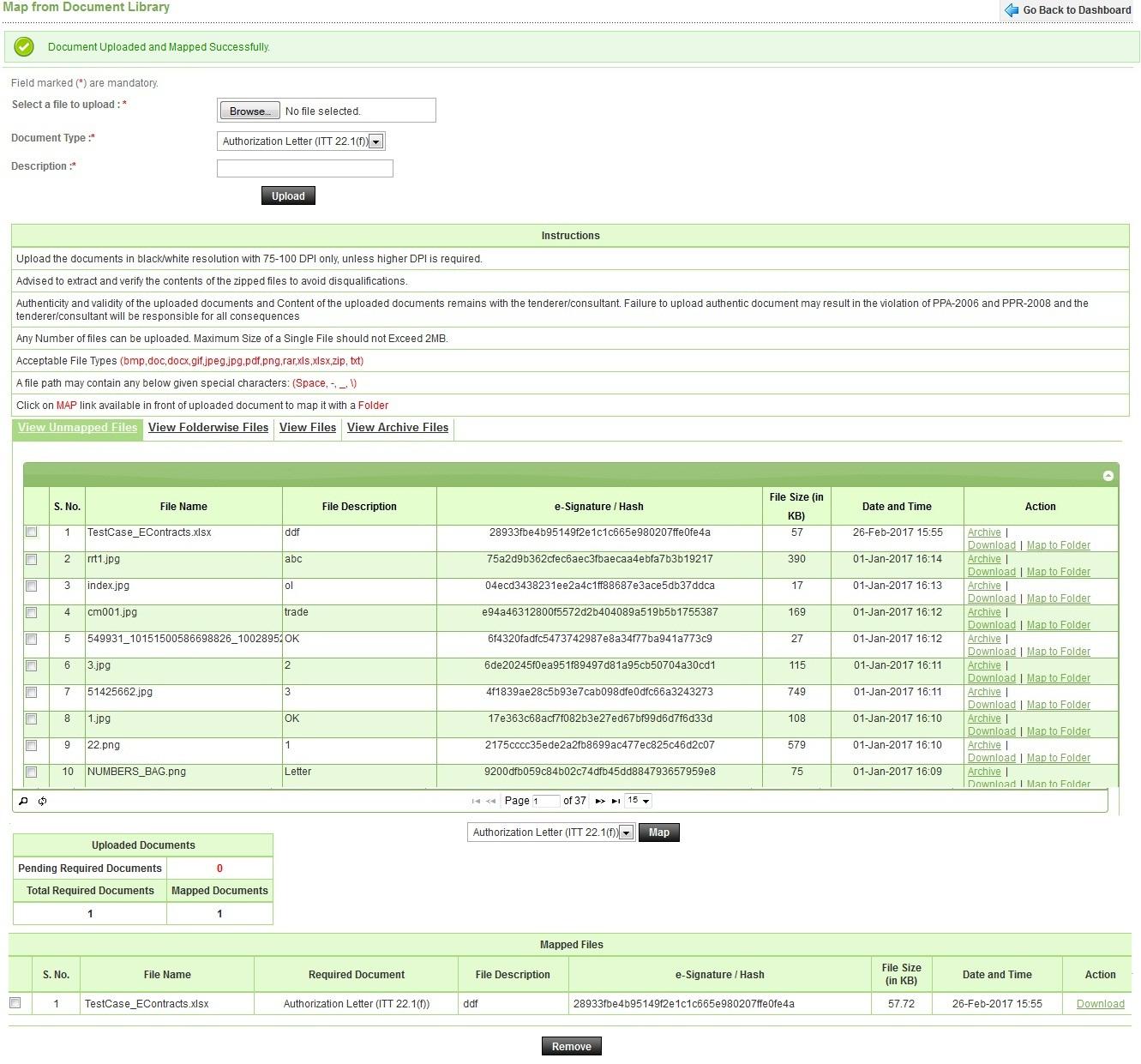The height and width of the screenshot is (1064, 1141).
Task: Check the box for cm001.jpg
Action: click(x=32, y=612)
